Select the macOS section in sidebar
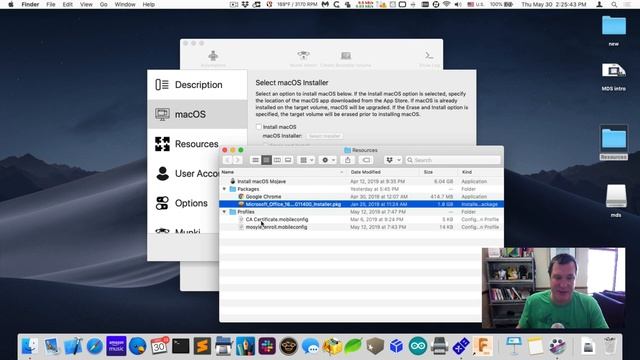This screenshot has width=640, height=360. click(x=197, y=114)
